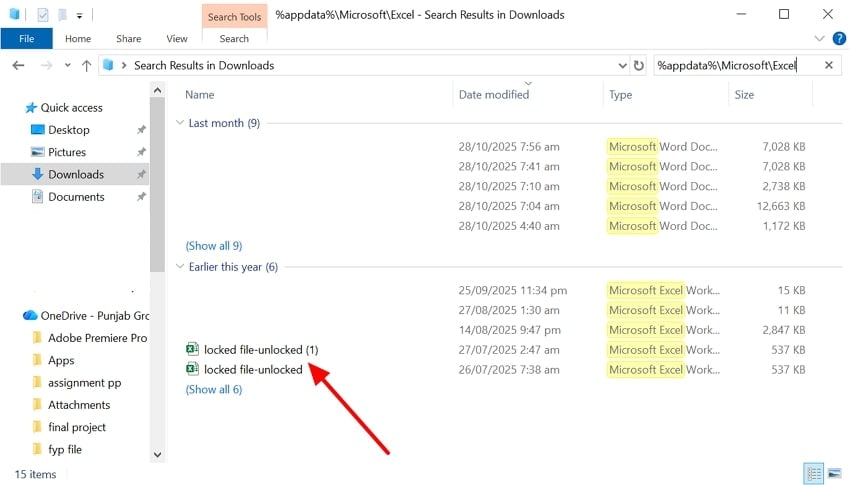Image resolution: width=850 pixels, height=485 pixels.
Task: Click the navigation pane scroll up arrow
Action: click(x=157, y=90)
